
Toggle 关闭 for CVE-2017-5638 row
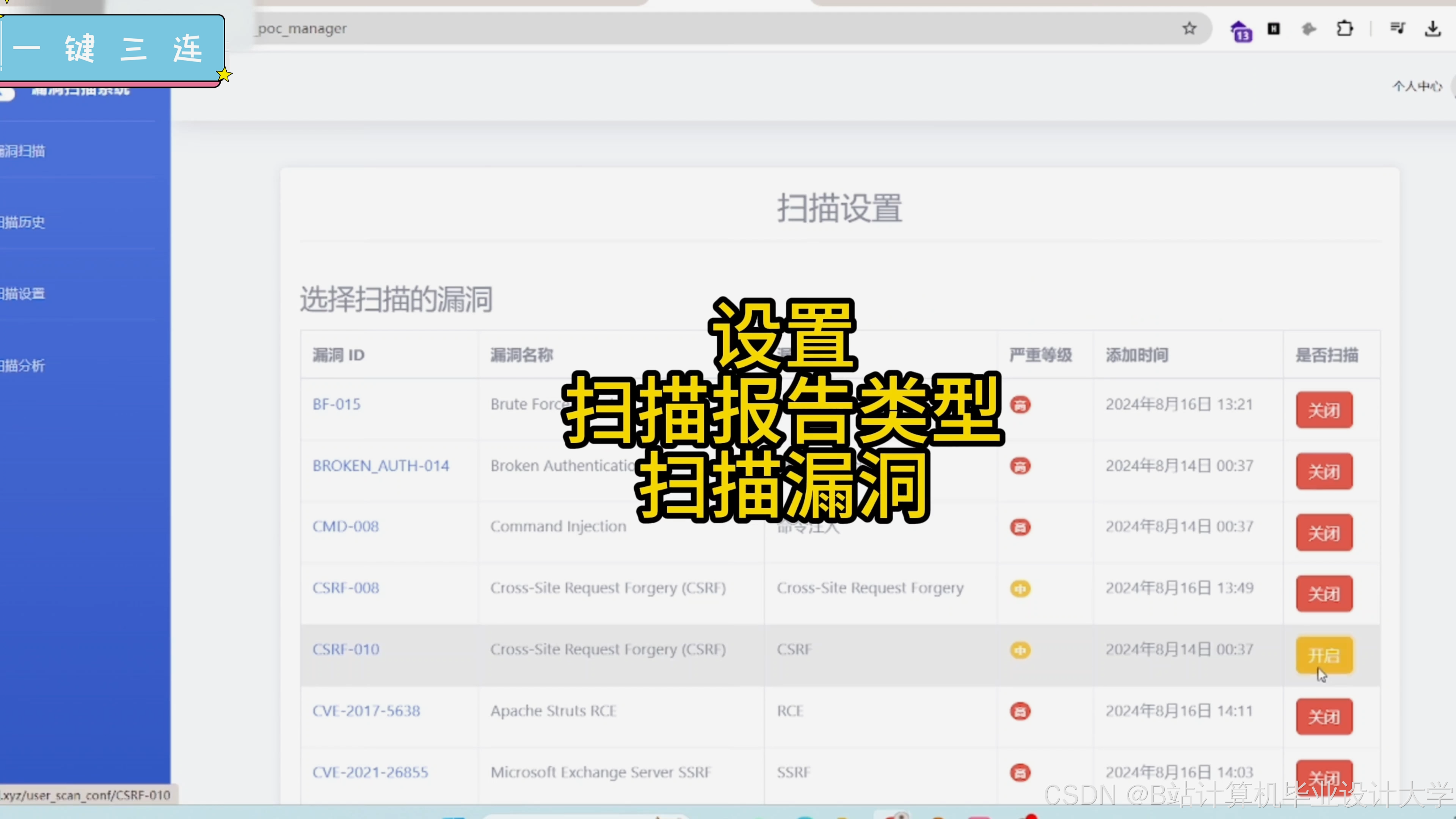[1324, 717]
